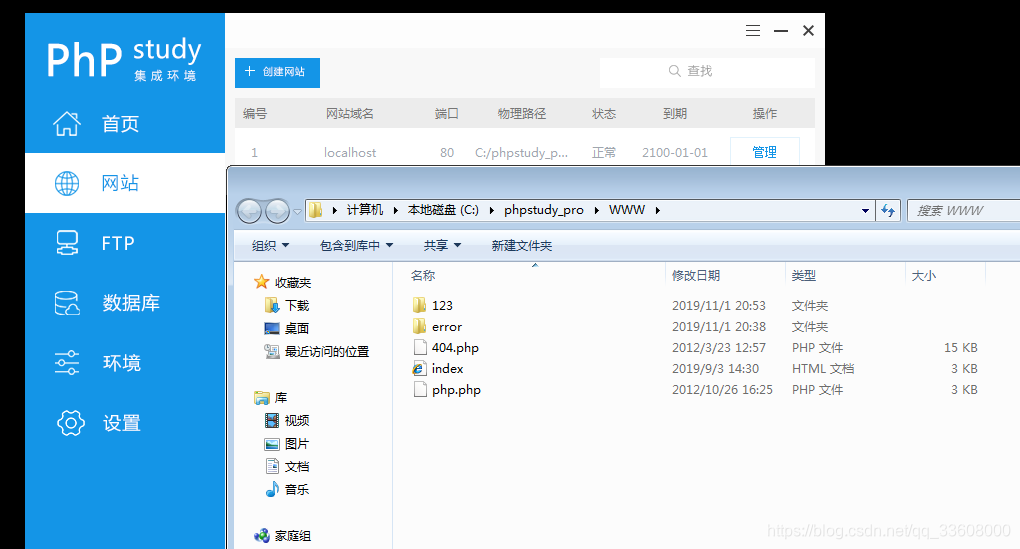Click the FTP server icon
1020x549 pixels.
(67, 243)
